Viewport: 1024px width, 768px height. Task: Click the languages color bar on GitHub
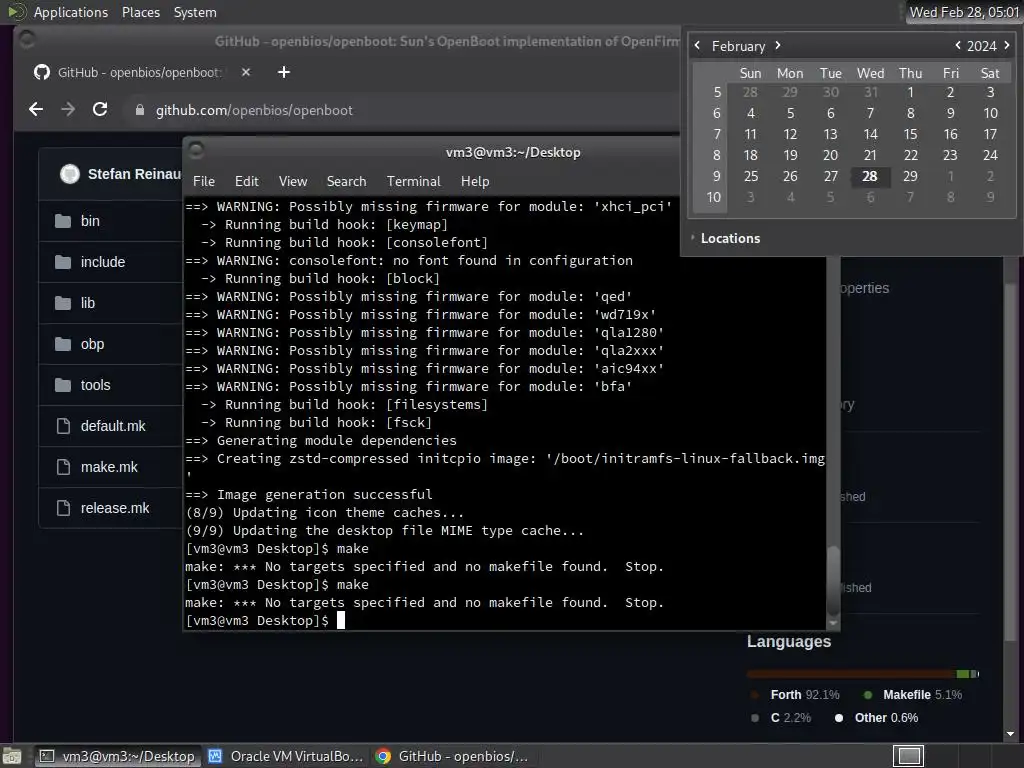point(863,673)
